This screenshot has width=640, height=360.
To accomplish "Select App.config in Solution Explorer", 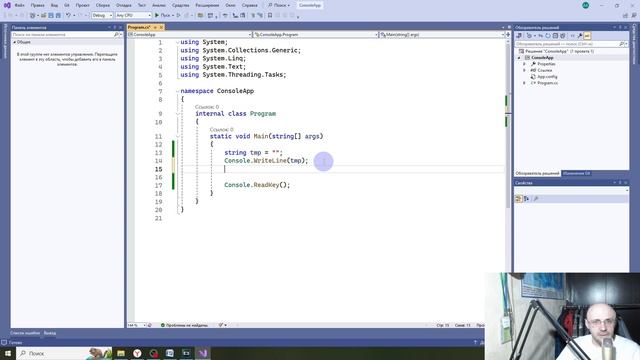I will coord(547,77).
